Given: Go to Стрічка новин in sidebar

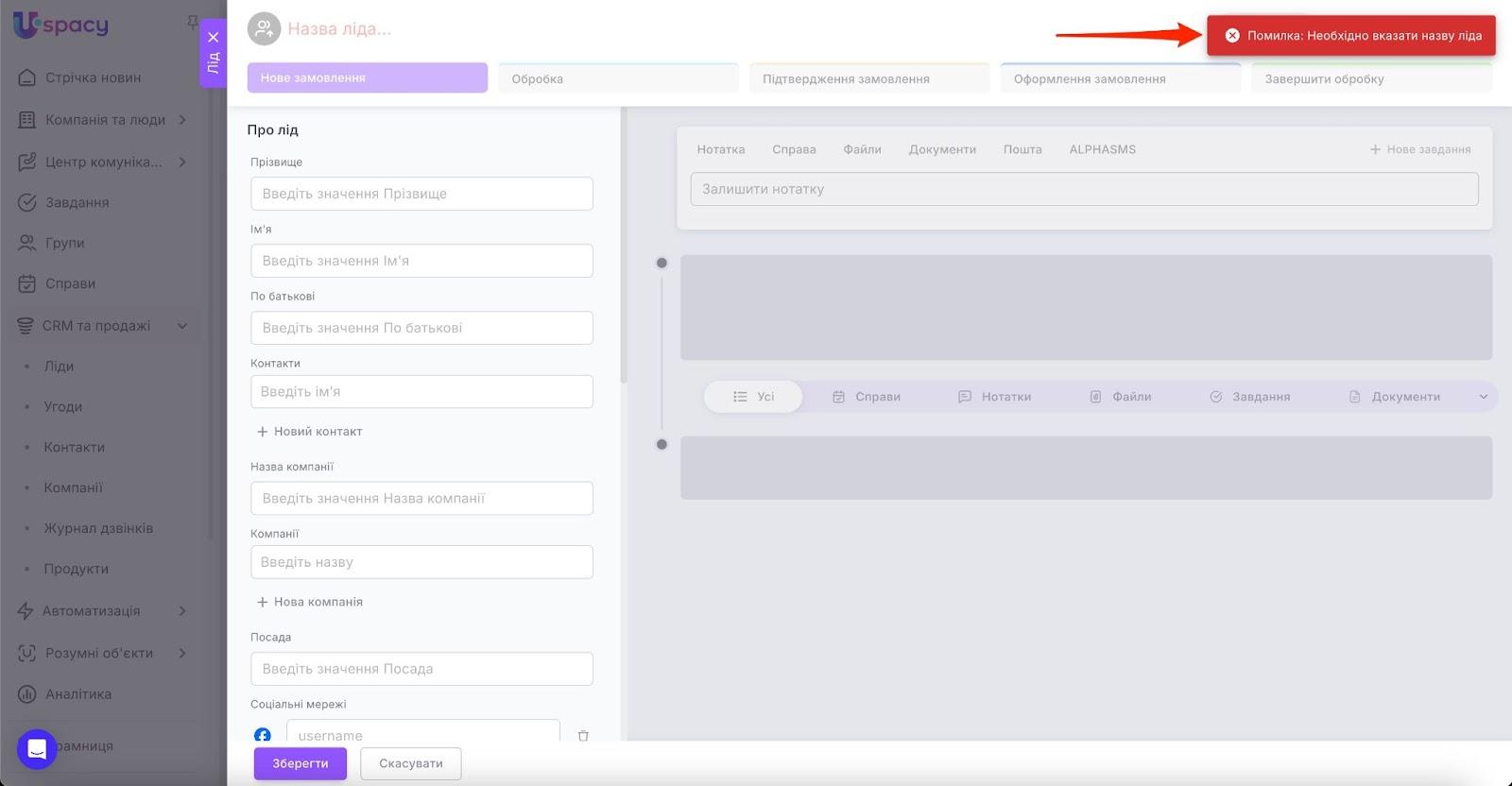Looking at the screenshot, I should pos(93,77).
